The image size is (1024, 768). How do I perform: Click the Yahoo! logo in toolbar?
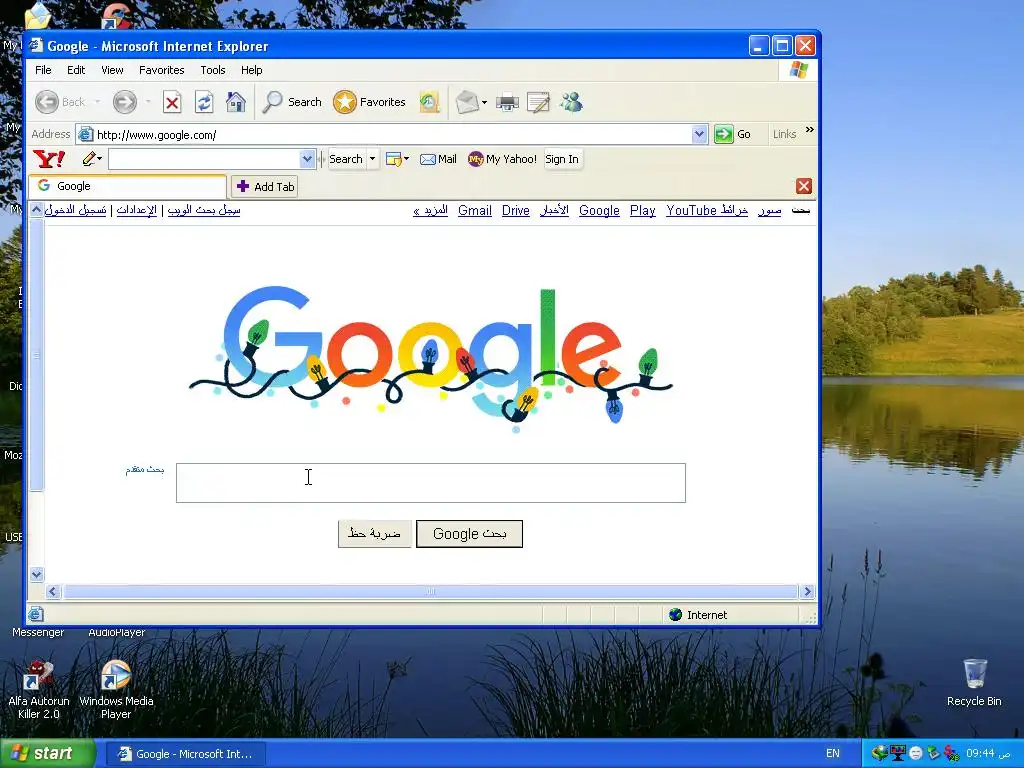pos(49,159)
